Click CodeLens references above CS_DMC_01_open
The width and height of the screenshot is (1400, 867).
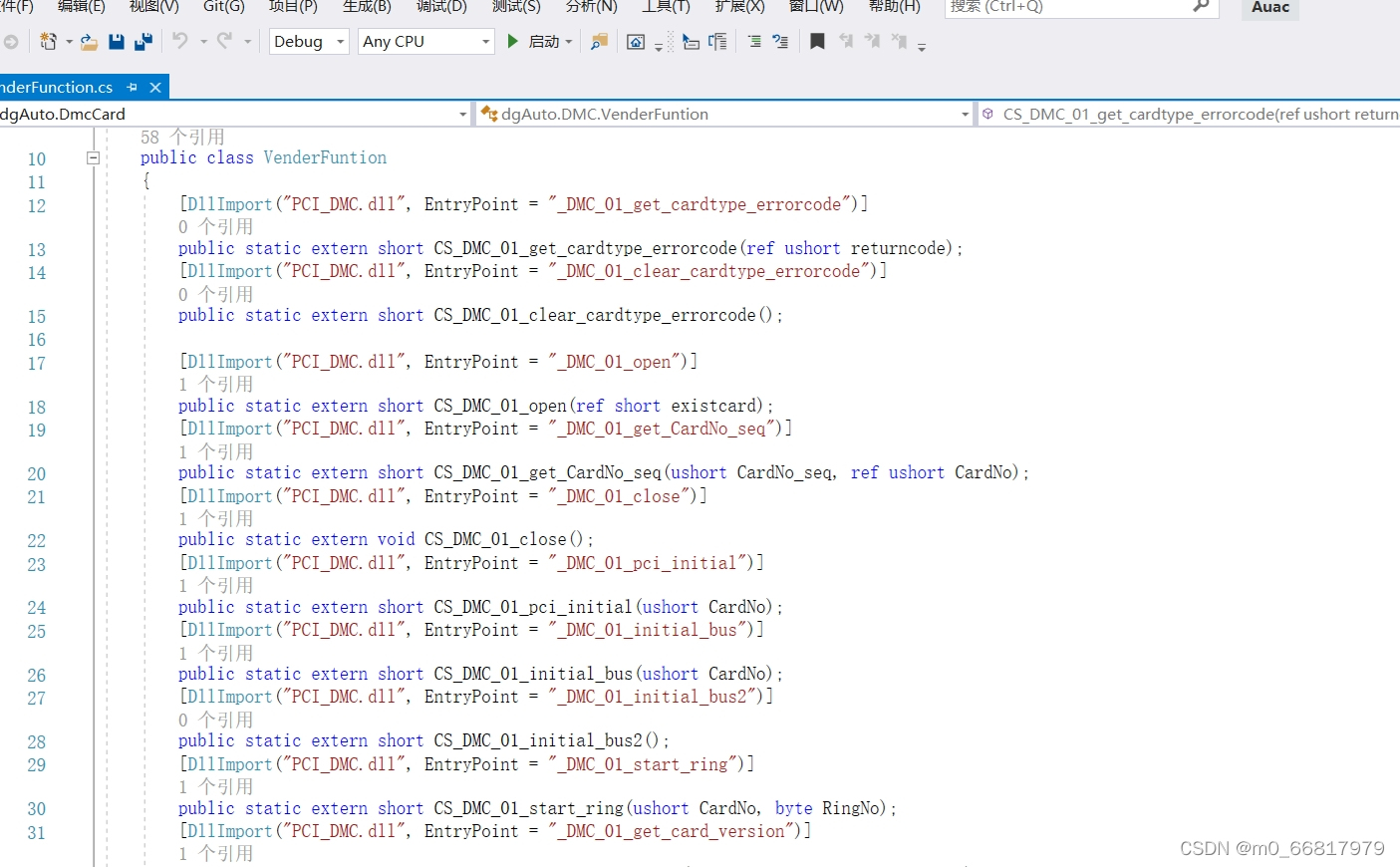[216, 384]
